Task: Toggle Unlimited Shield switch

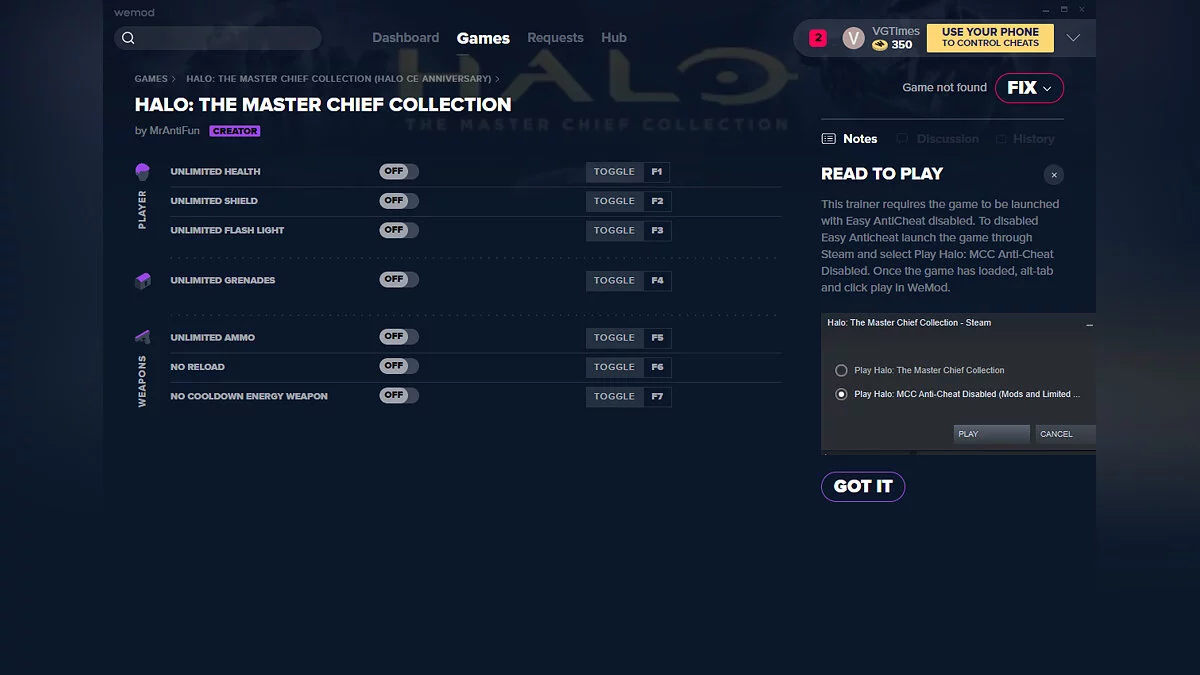Action: pyautogui.click(x=399, y=201)
